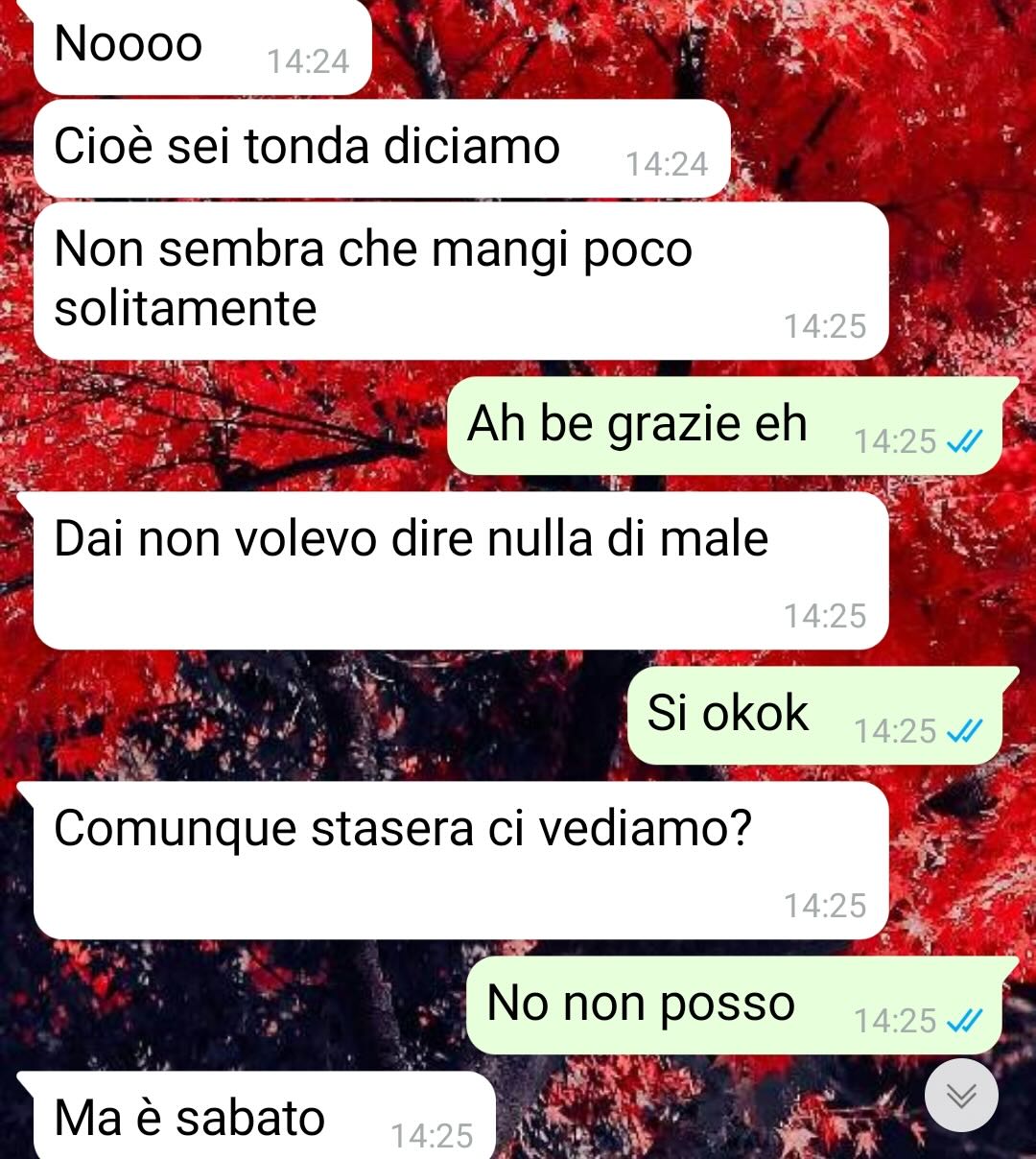Image resolution: width=1036 pixels, height=1159 pixels.
Task: Click blue read ticks on 'Ah be grazie eh'
Action: tap(964, 441)
